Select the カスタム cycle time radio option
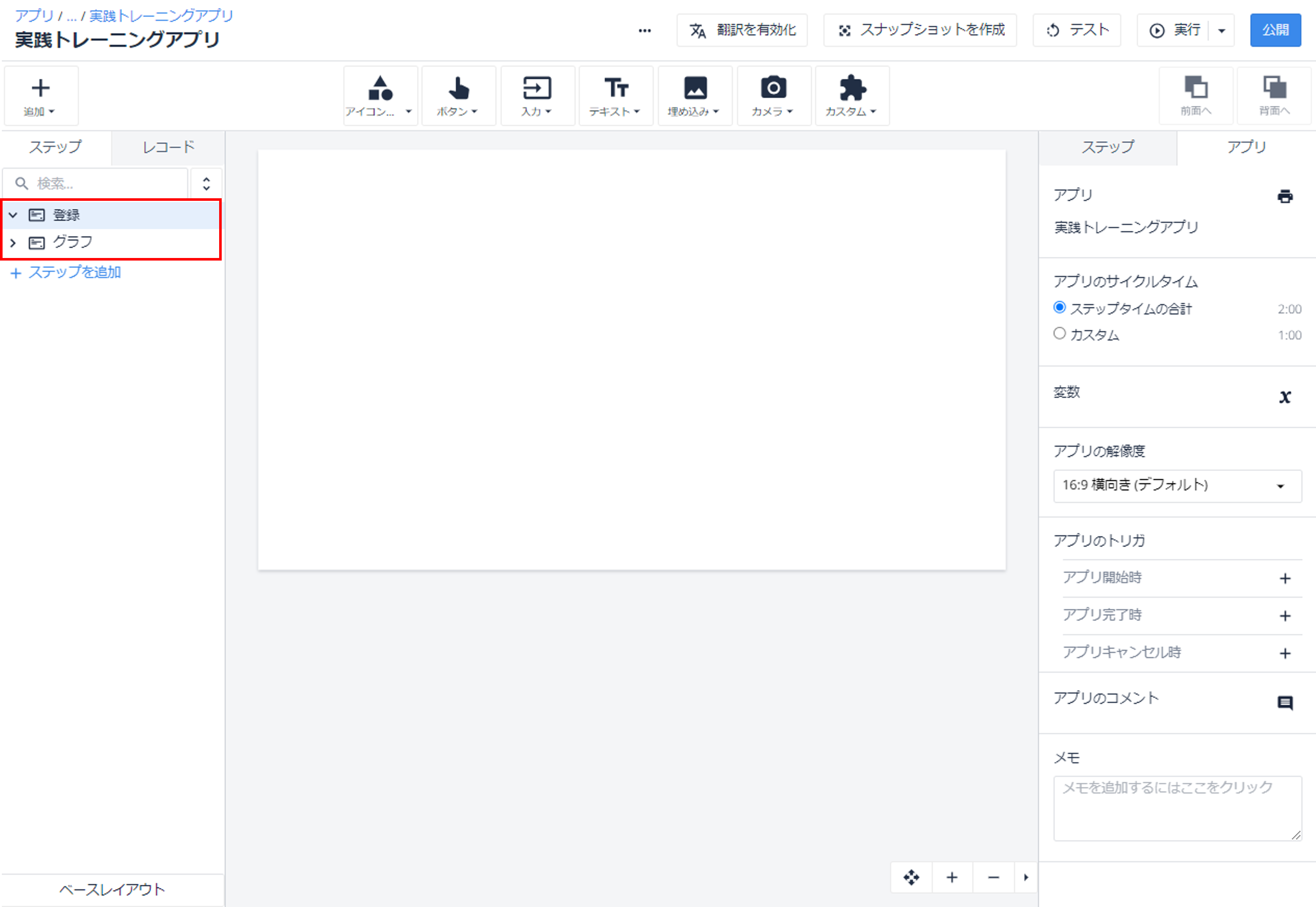This screenshot has width=1316, height=907. click(x=1059, y=333)
